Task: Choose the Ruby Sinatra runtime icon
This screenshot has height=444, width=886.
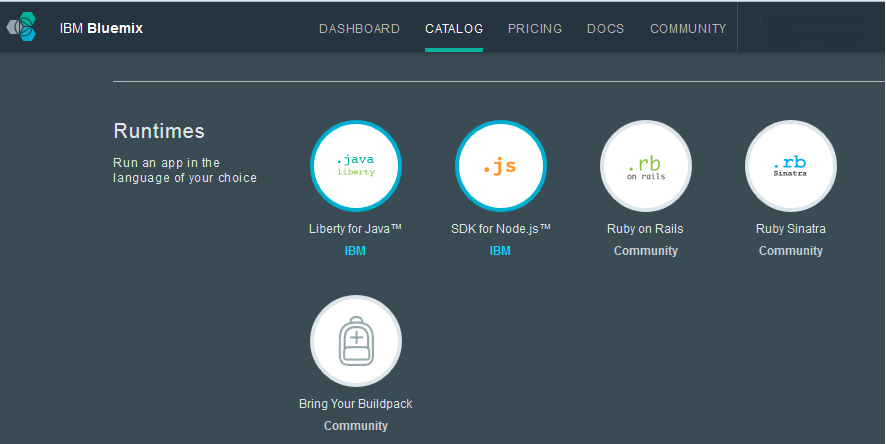Action: click(x=791, y=166)
